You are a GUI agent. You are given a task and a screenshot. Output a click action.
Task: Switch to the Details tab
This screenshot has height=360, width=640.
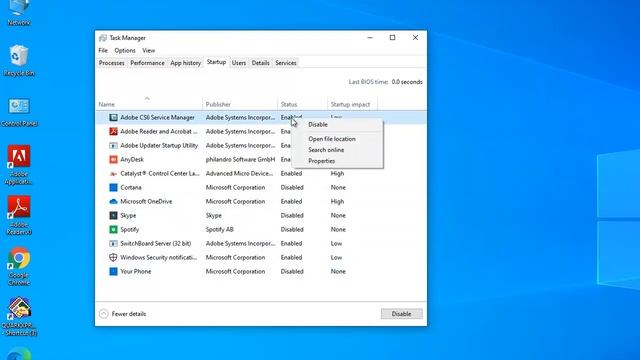[x=260, y=63]
